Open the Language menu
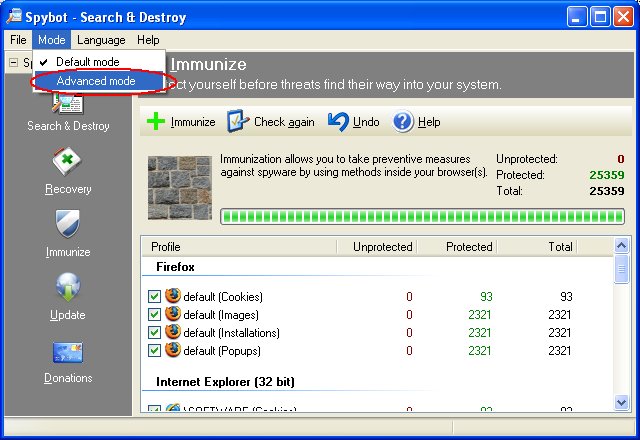The image size is (640, 440). coord(101,40)
